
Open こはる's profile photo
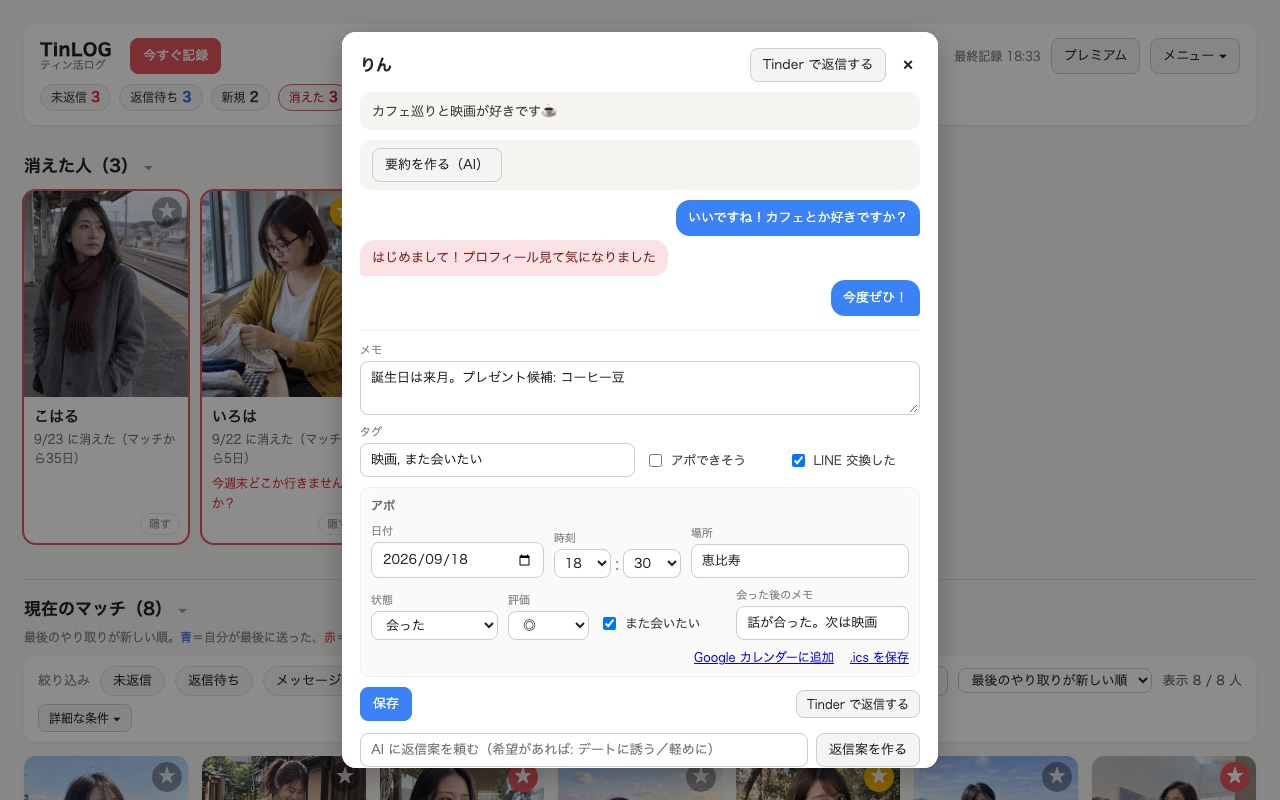[106, 295]
